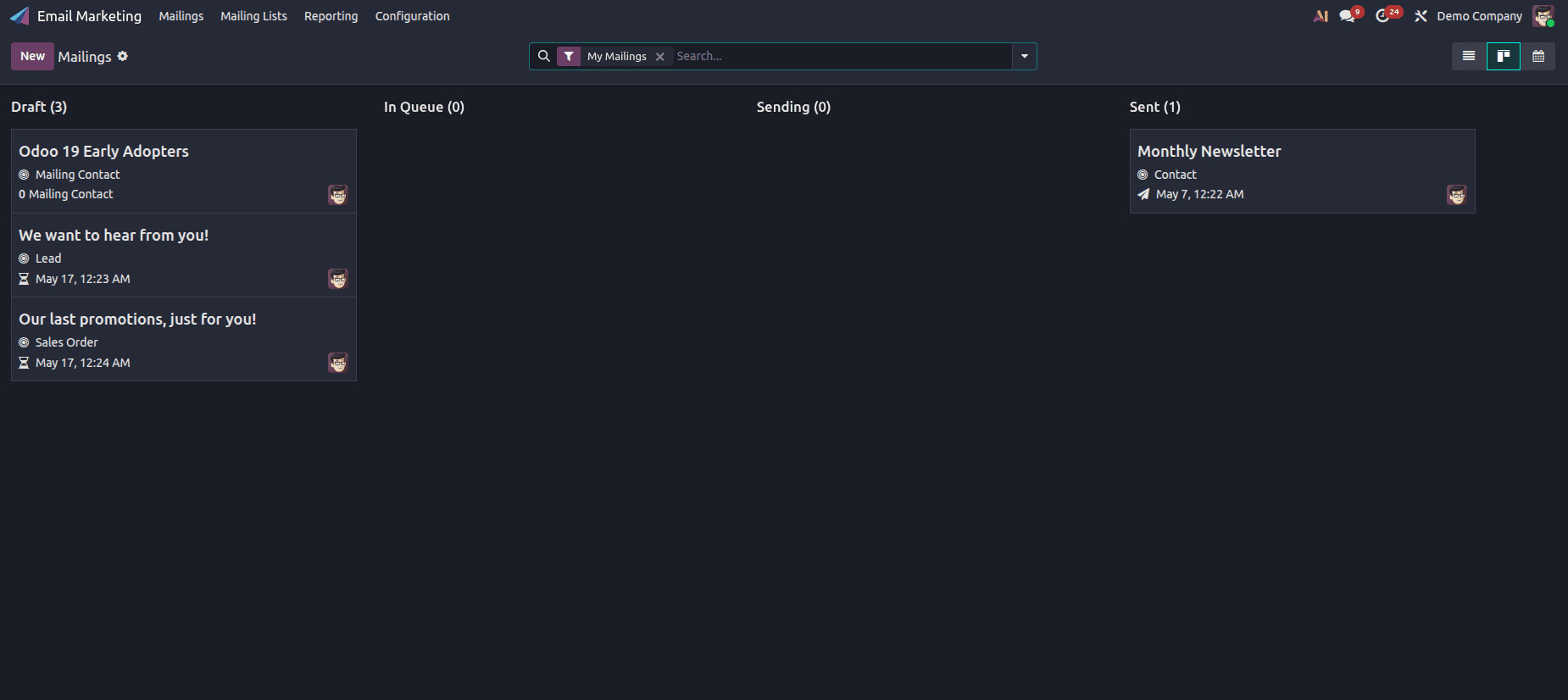Image resolution: width=1568 pixels, height=700 pixels.
Task: Click the 0 Mailing Contact text
Action: [x=66, y=194]
